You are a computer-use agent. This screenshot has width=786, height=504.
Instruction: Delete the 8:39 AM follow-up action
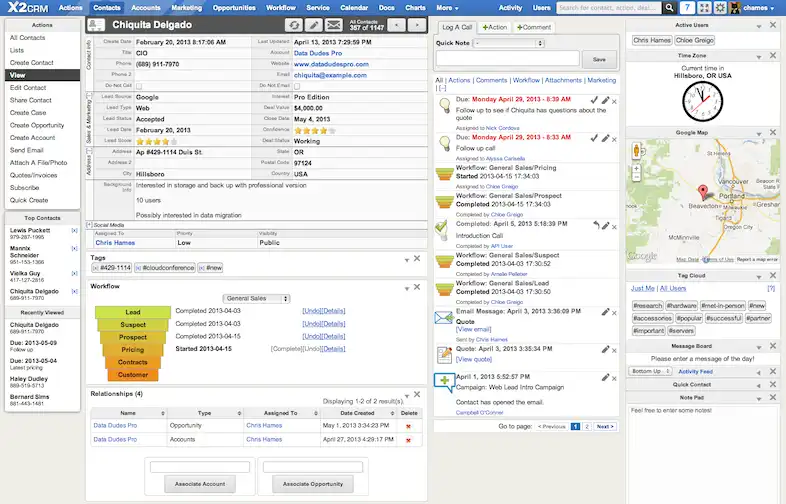[x=615, y=102]
